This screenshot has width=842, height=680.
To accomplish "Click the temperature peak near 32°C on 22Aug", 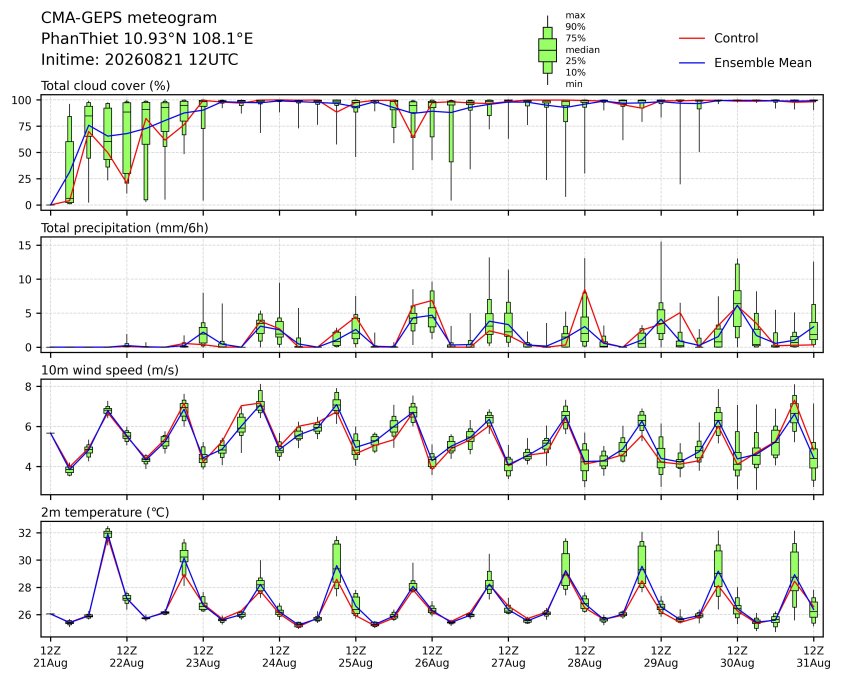I will tap(107, 533).
